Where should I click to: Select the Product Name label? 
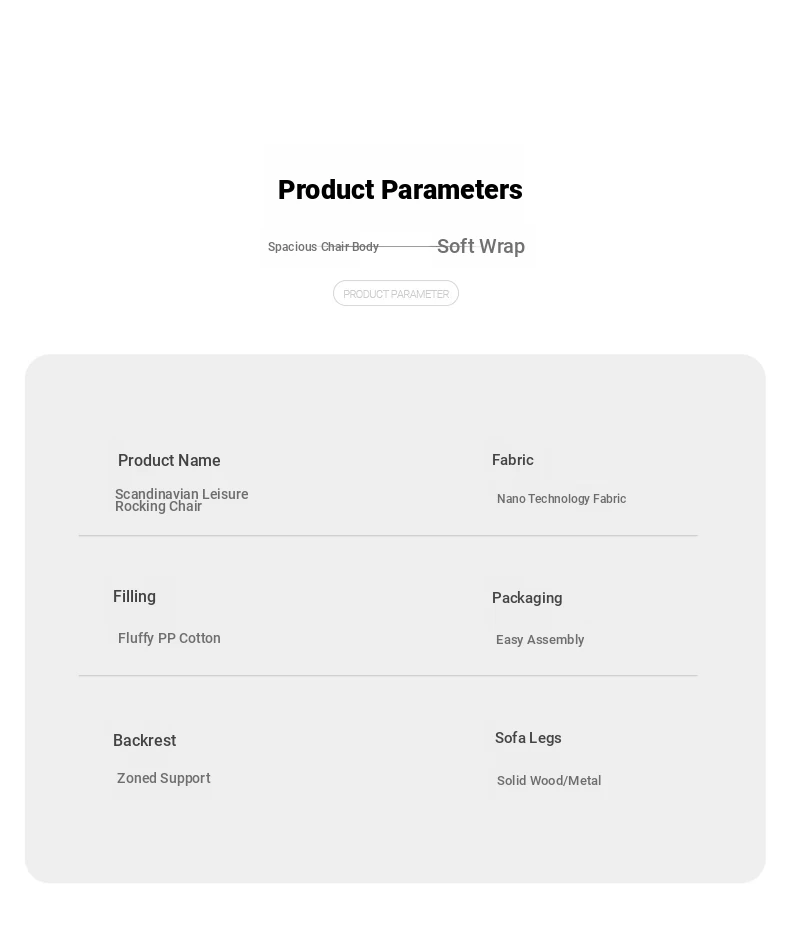169,460
